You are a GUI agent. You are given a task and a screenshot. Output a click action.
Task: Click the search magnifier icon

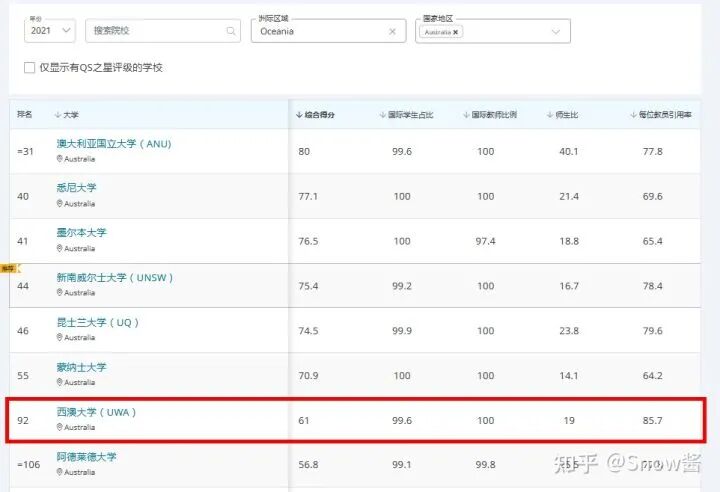231,31
